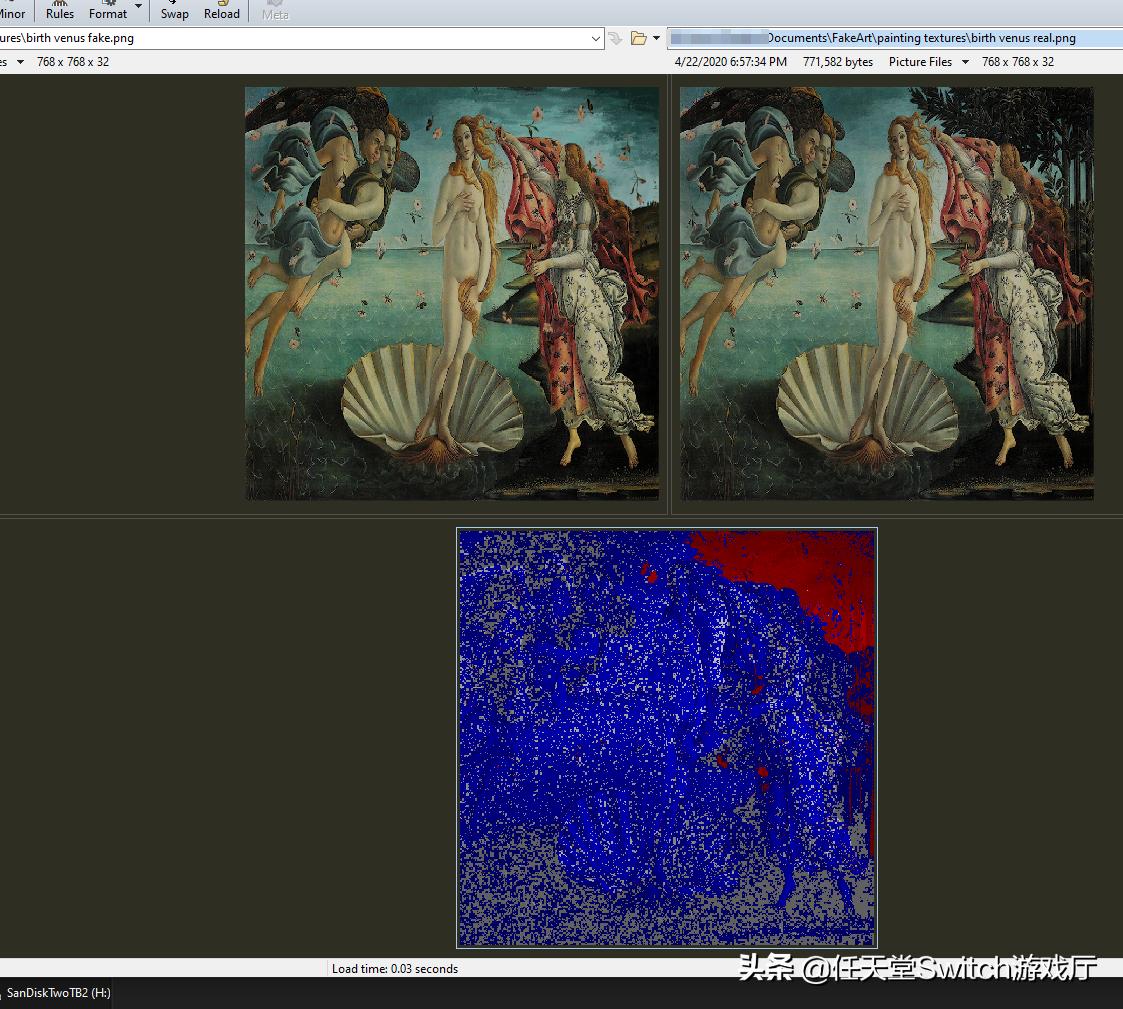Click the birth venus real image
The width and height of the screenshot is (1123, 1009).
[x=887, y=294]
